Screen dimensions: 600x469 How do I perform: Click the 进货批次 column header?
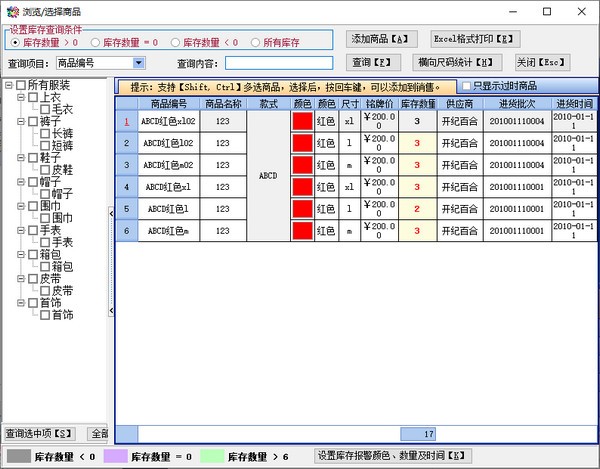pos(517,104)
